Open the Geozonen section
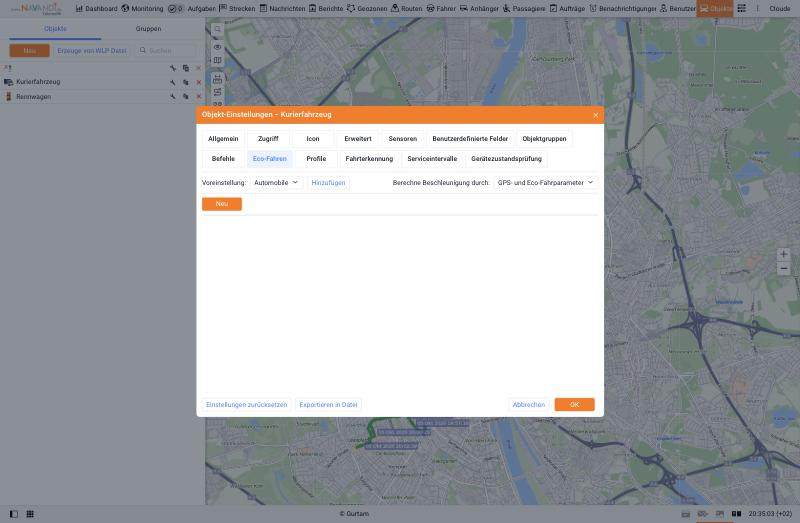Viewport: 800px width, 523px height. 366,9
